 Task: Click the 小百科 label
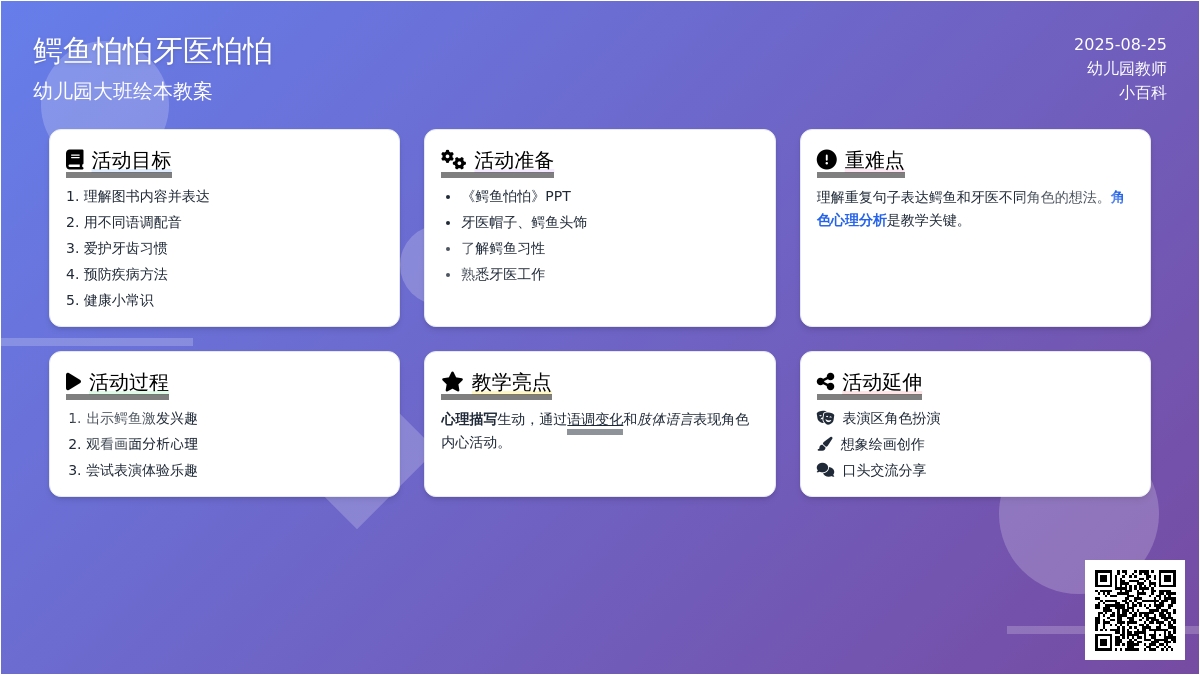(1143, 92)
